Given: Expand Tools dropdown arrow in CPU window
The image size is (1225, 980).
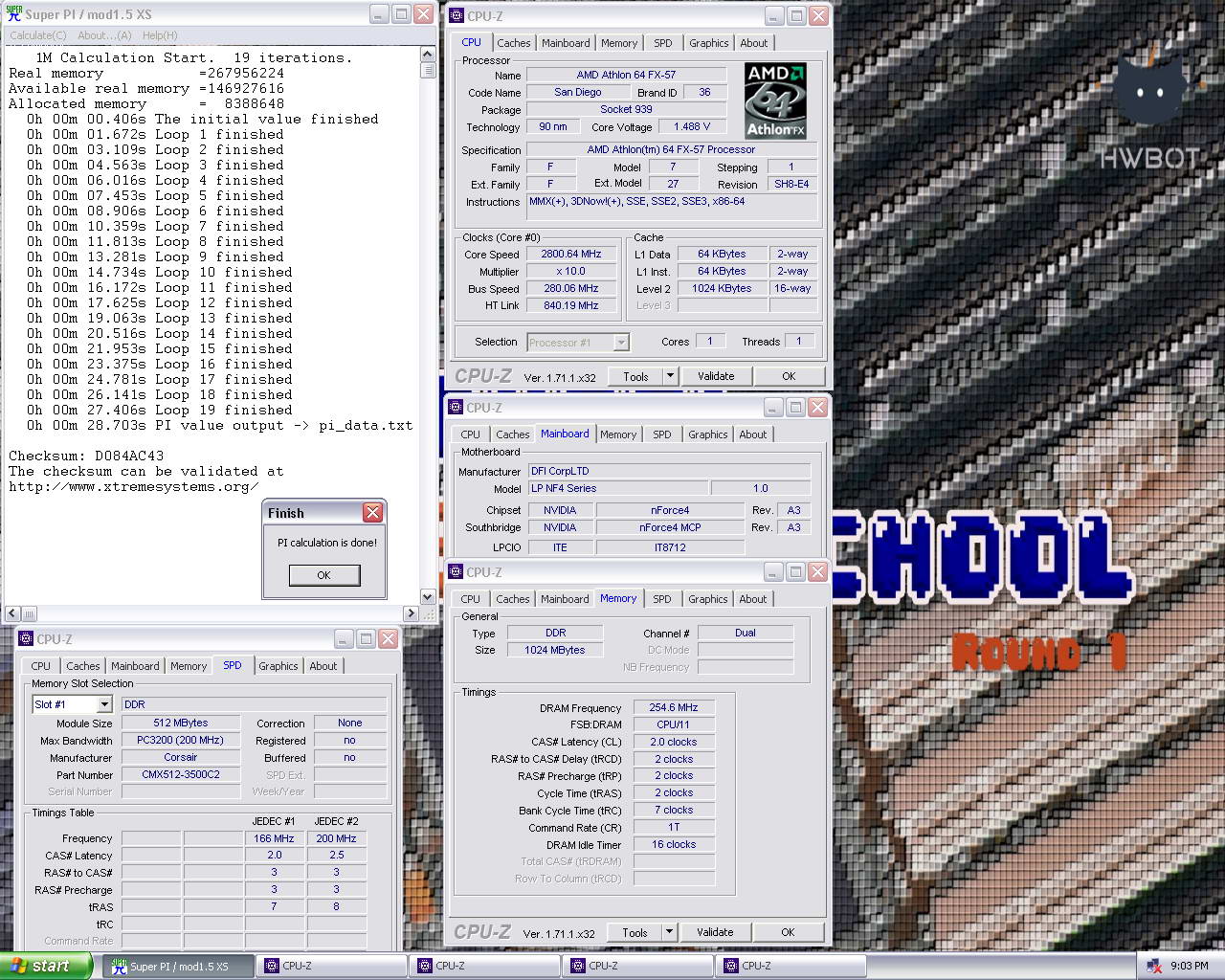Looking at the screenshot, I should click(x=670, y=376).
